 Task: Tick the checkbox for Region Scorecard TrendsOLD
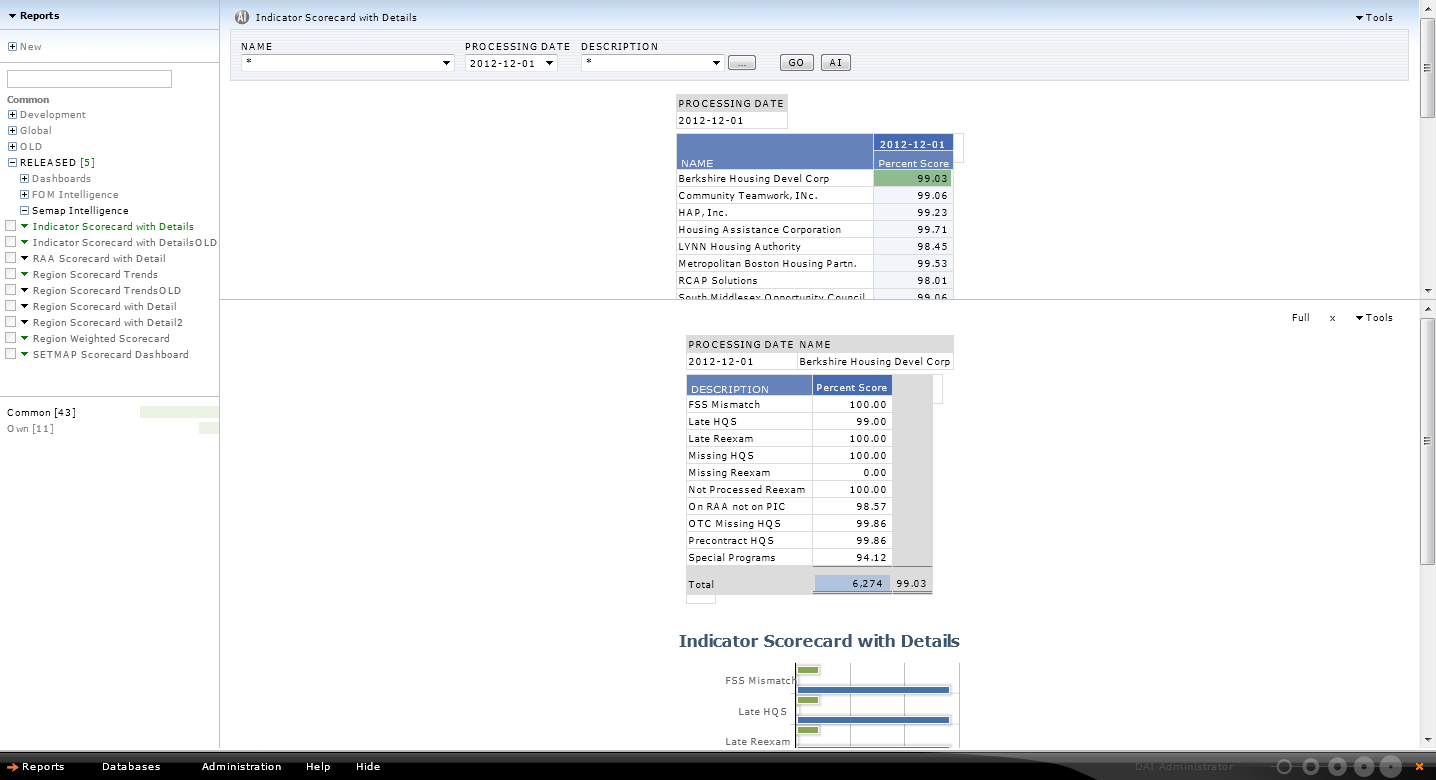(10, 290)
